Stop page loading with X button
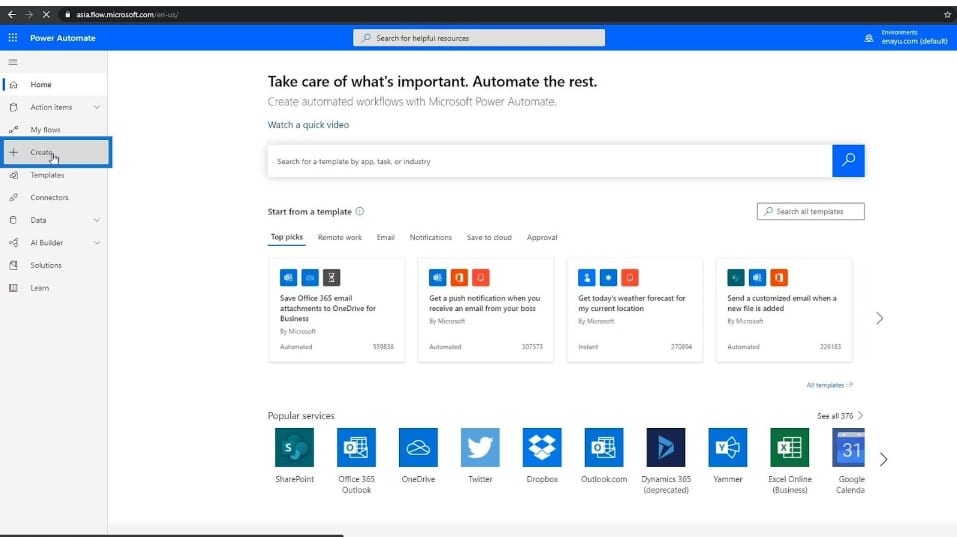The image size is (957, 537). 46,14
